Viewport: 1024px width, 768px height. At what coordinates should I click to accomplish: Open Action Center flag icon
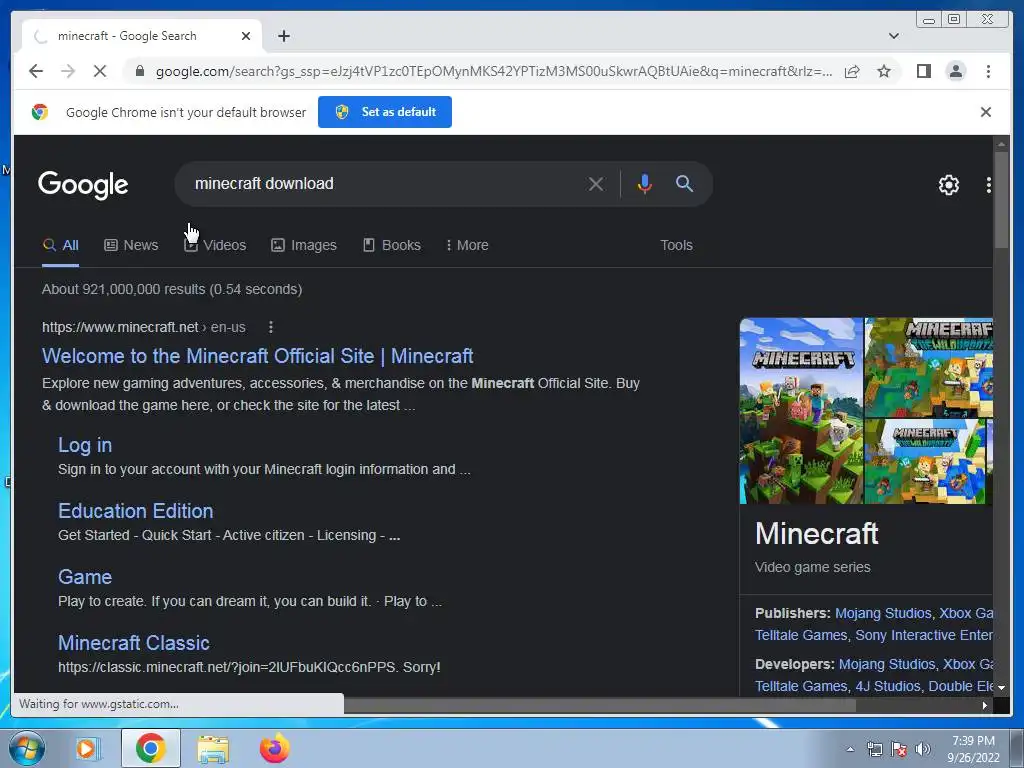point(899,749)
